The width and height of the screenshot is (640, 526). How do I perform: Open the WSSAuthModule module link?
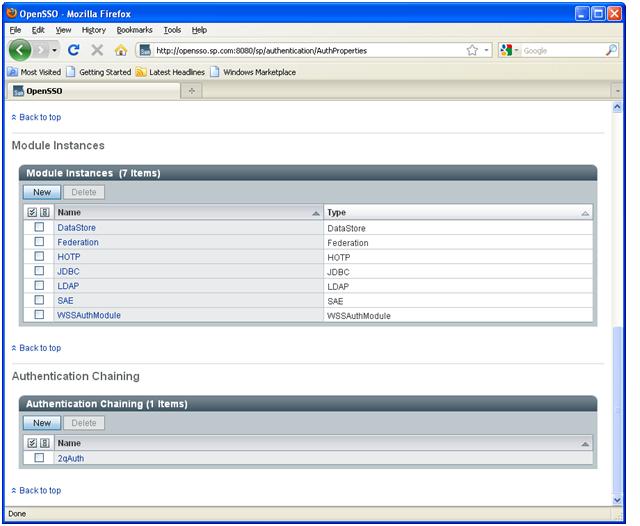click(89, 315)
